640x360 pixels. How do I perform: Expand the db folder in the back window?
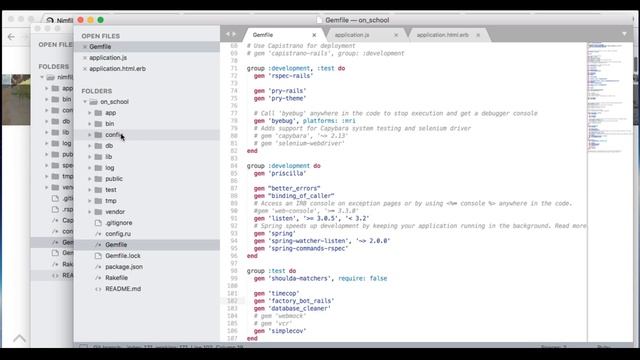click(47, 121)
